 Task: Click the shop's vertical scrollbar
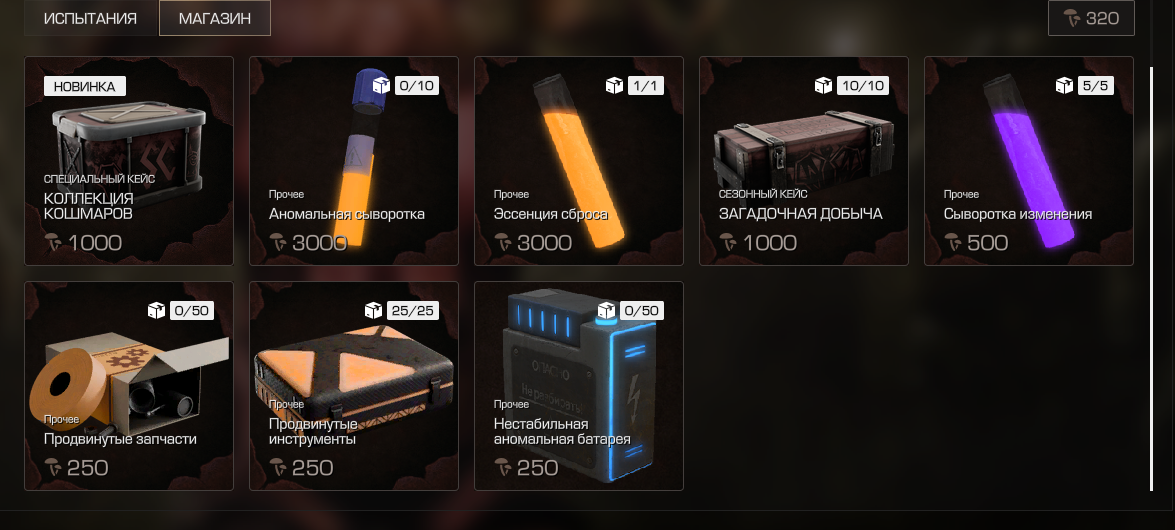1152,279
